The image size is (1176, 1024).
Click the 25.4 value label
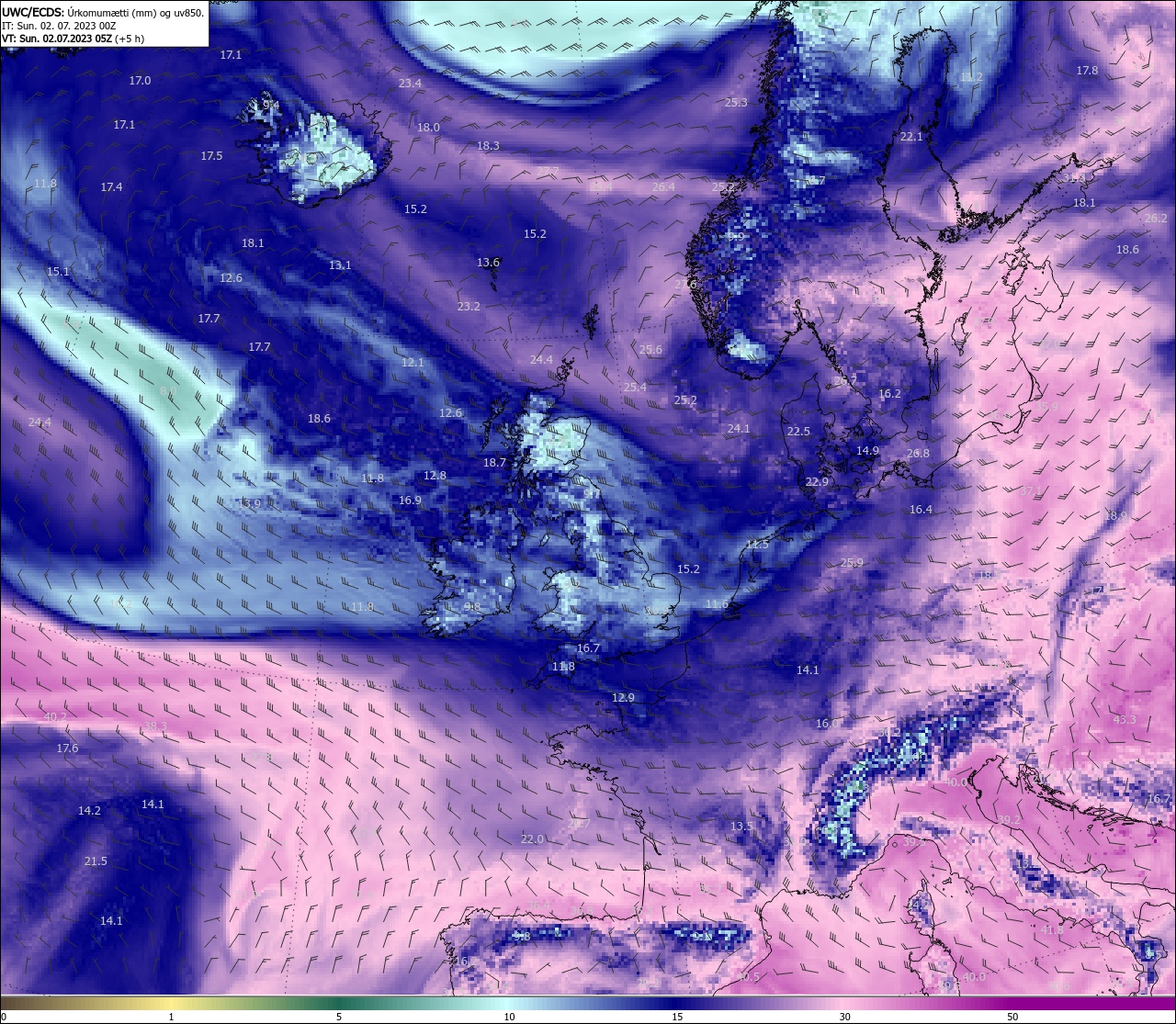point(635,388)
